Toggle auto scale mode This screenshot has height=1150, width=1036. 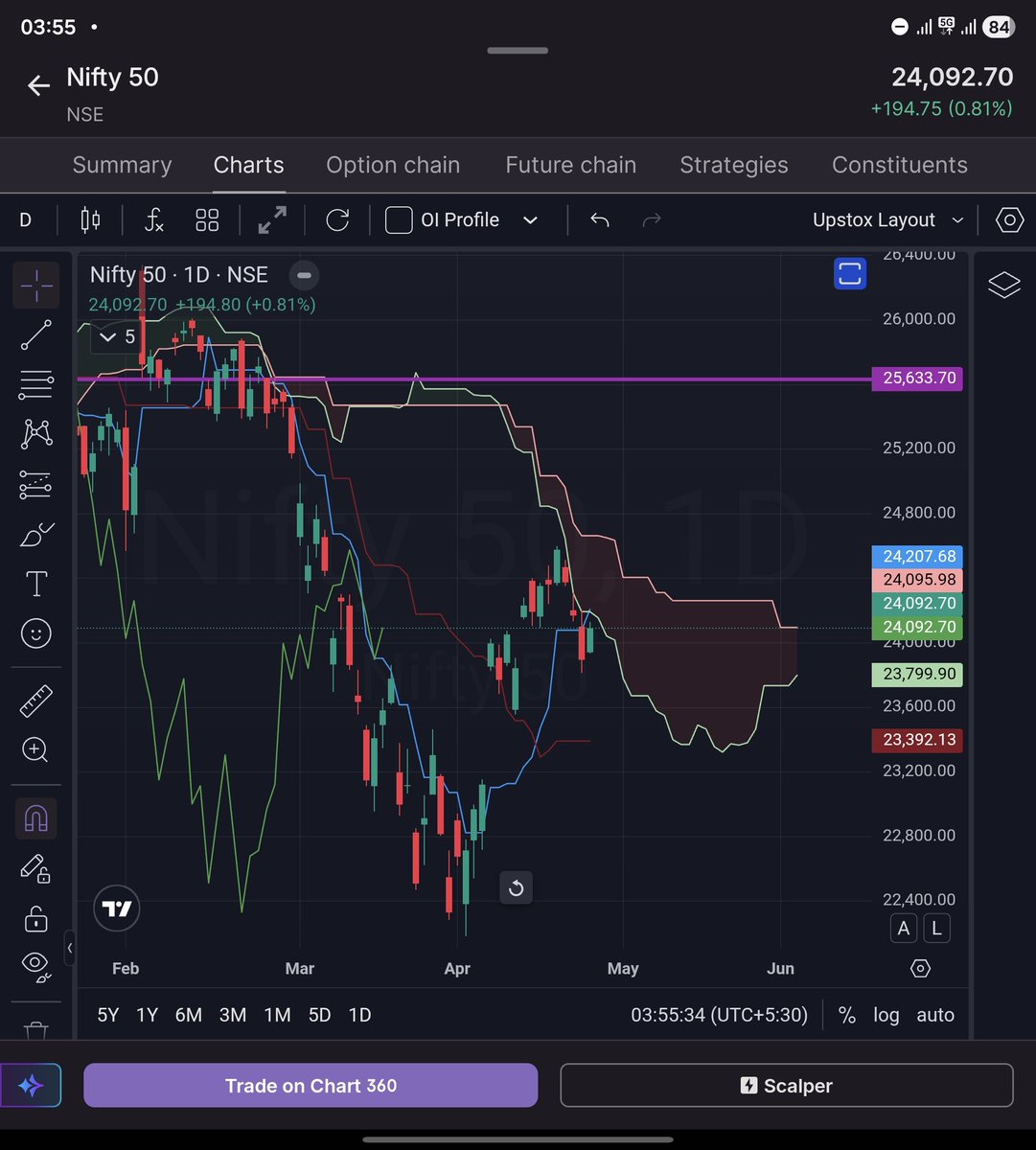click(x=935, y=1015)
